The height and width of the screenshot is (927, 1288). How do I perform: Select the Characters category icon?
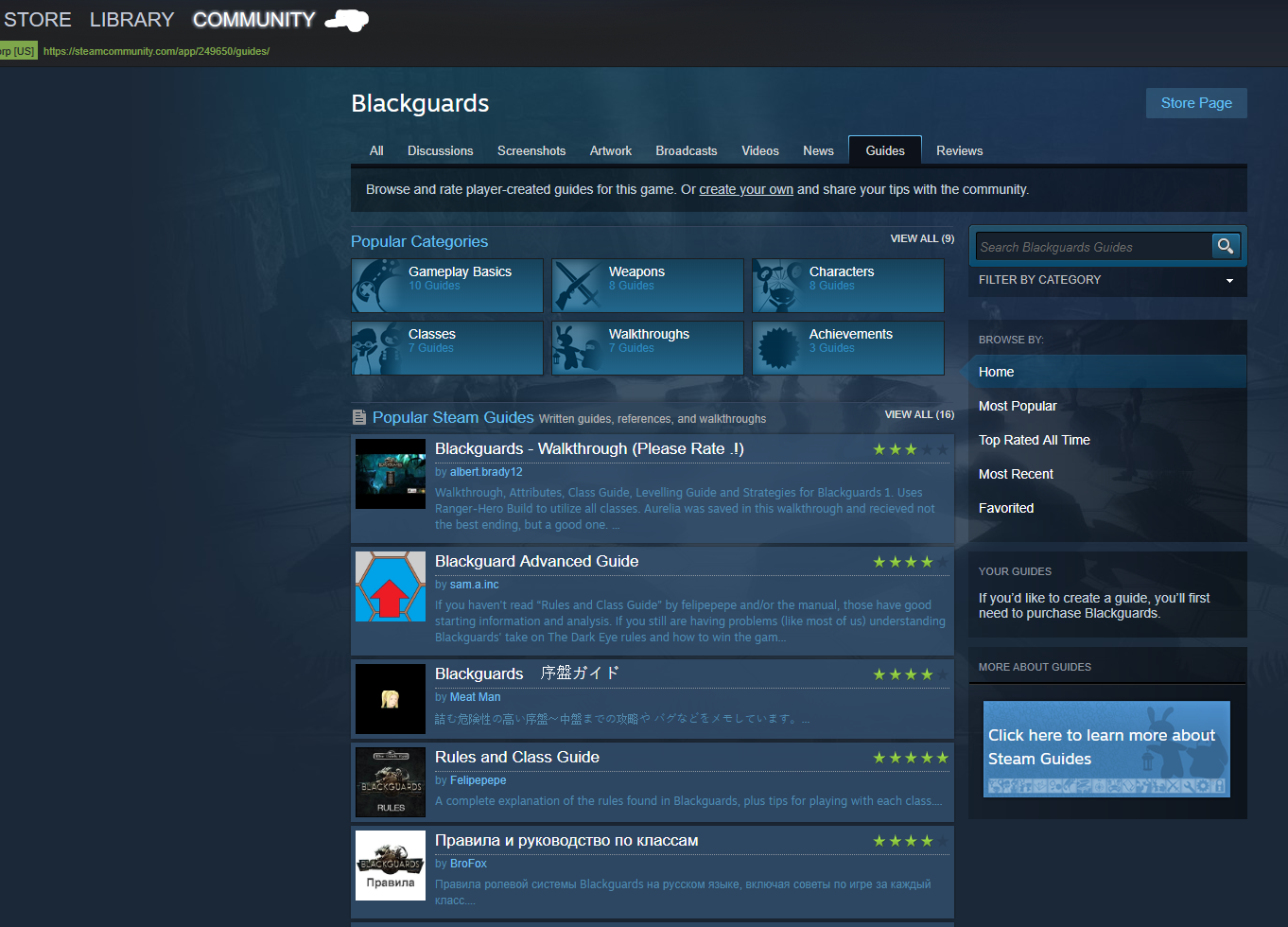[778, 286]
